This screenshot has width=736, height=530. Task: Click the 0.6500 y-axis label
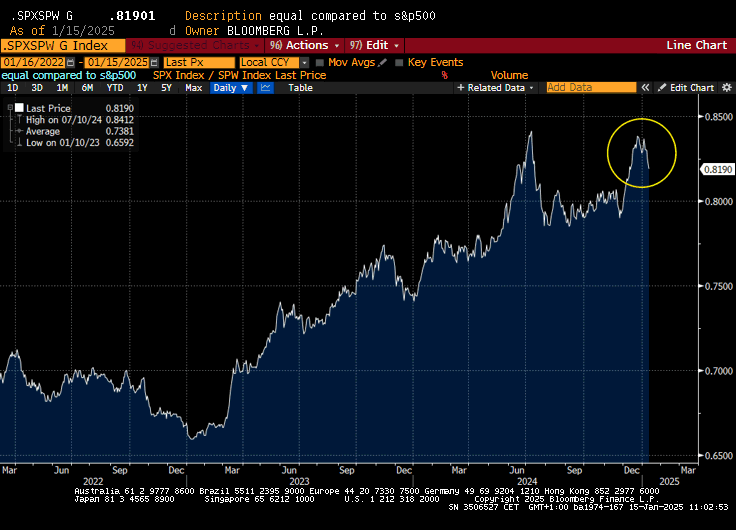(x=719, y=455)
